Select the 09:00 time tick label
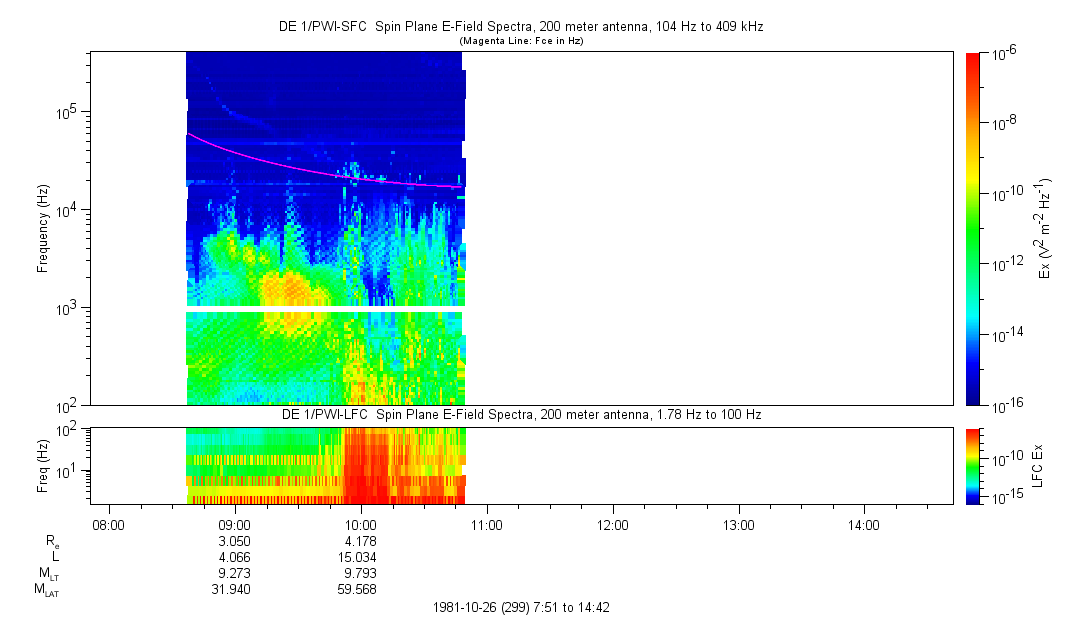Screen dimensions: 1083x620 pyautogui.click(x=235, y=525)
